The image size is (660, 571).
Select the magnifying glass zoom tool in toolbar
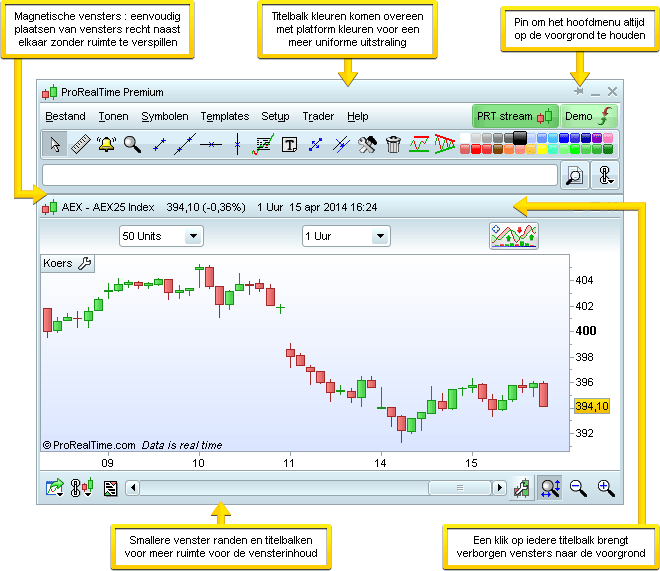point(132,145)
